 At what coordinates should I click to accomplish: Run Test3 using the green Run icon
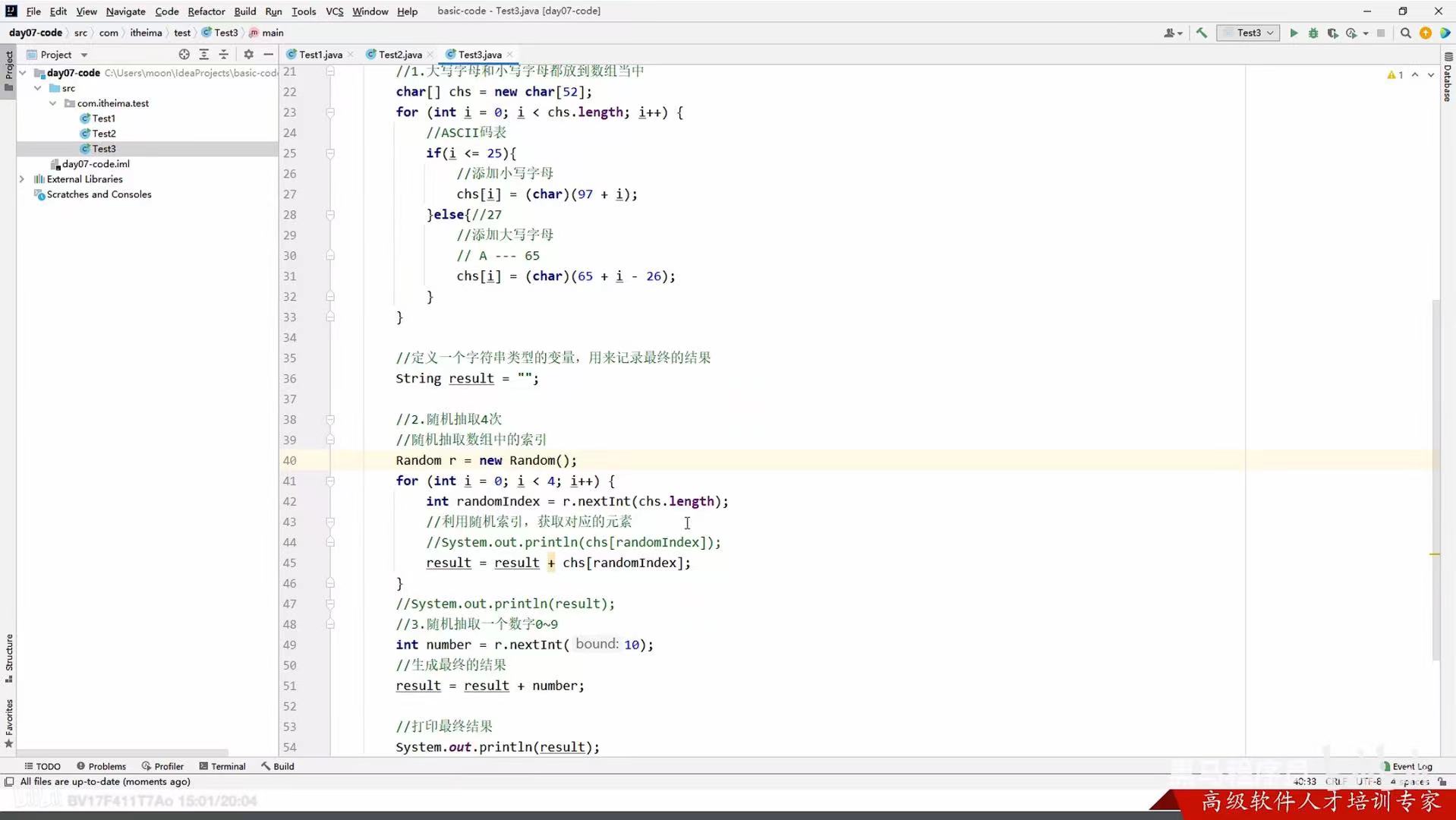[1294, 33]
